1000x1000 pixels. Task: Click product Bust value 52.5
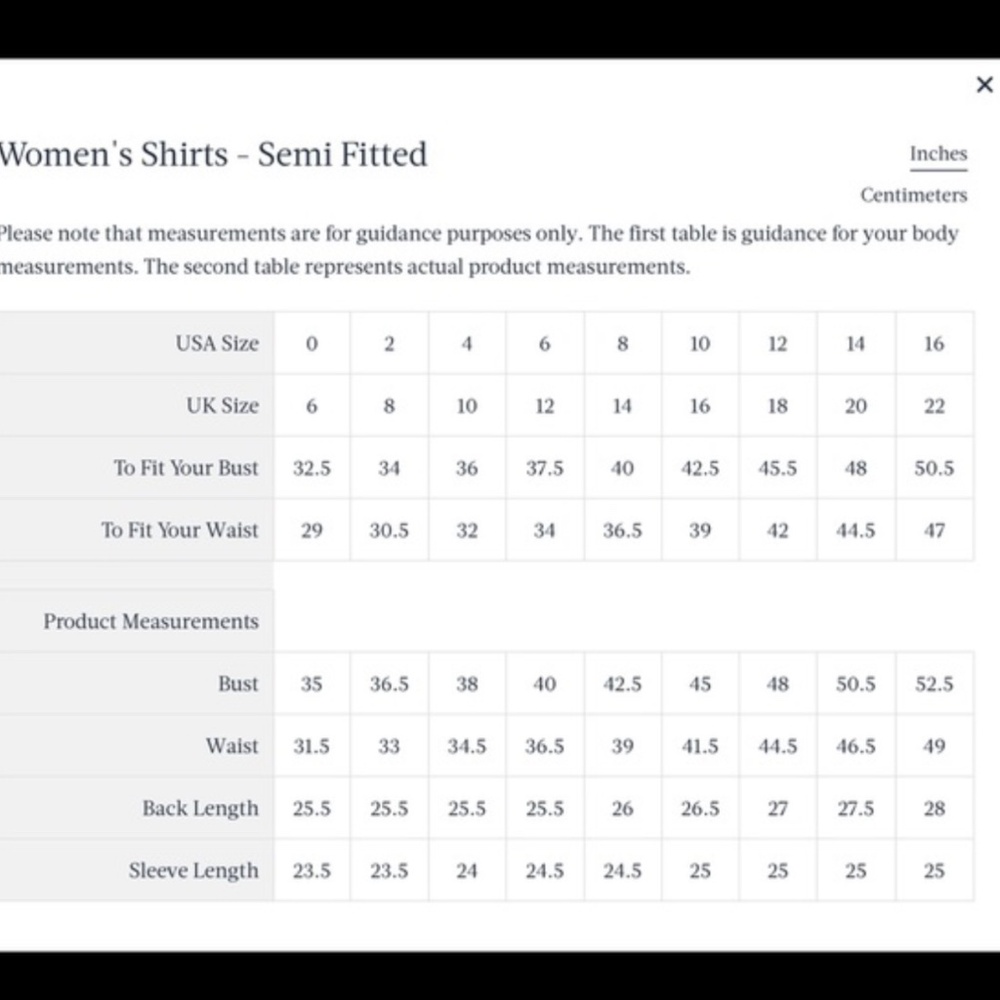(934, 684)
